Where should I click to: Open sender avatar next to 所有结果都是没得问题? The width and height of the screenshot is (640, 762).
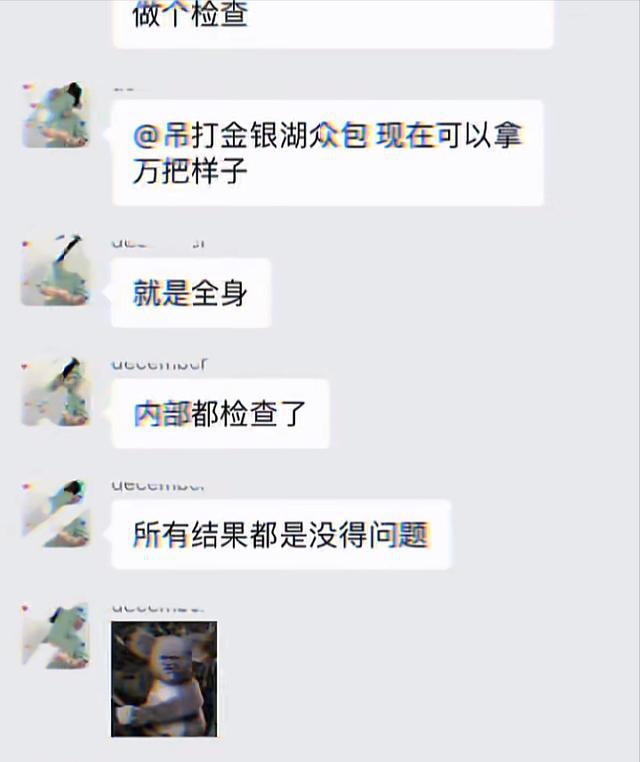56,514
